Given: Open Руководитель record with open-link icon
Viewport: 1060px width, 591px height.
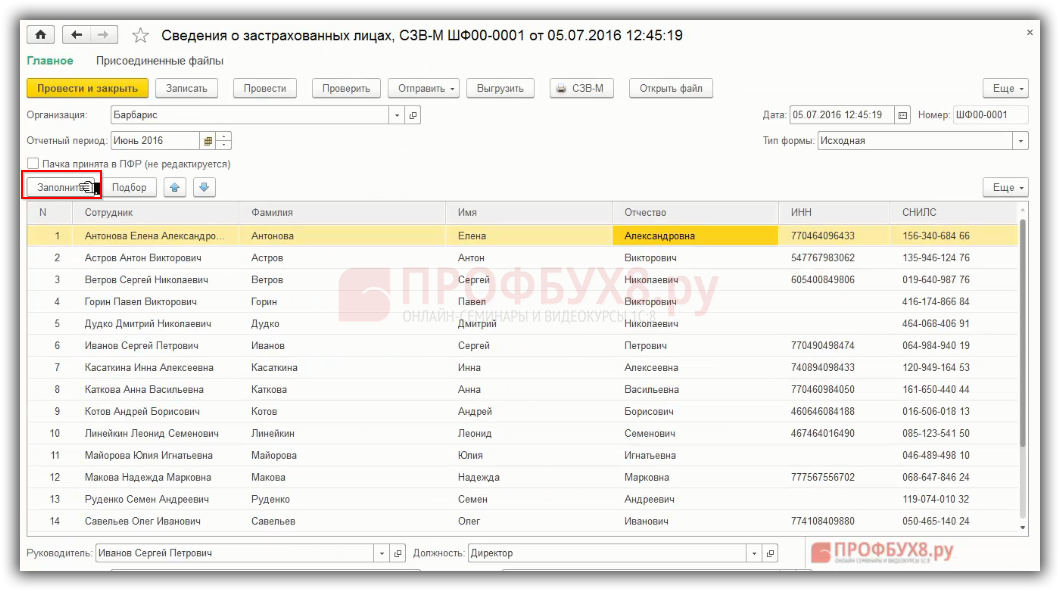Looking at the screenshot, I should pyautogui.click(x=398, y=553).
